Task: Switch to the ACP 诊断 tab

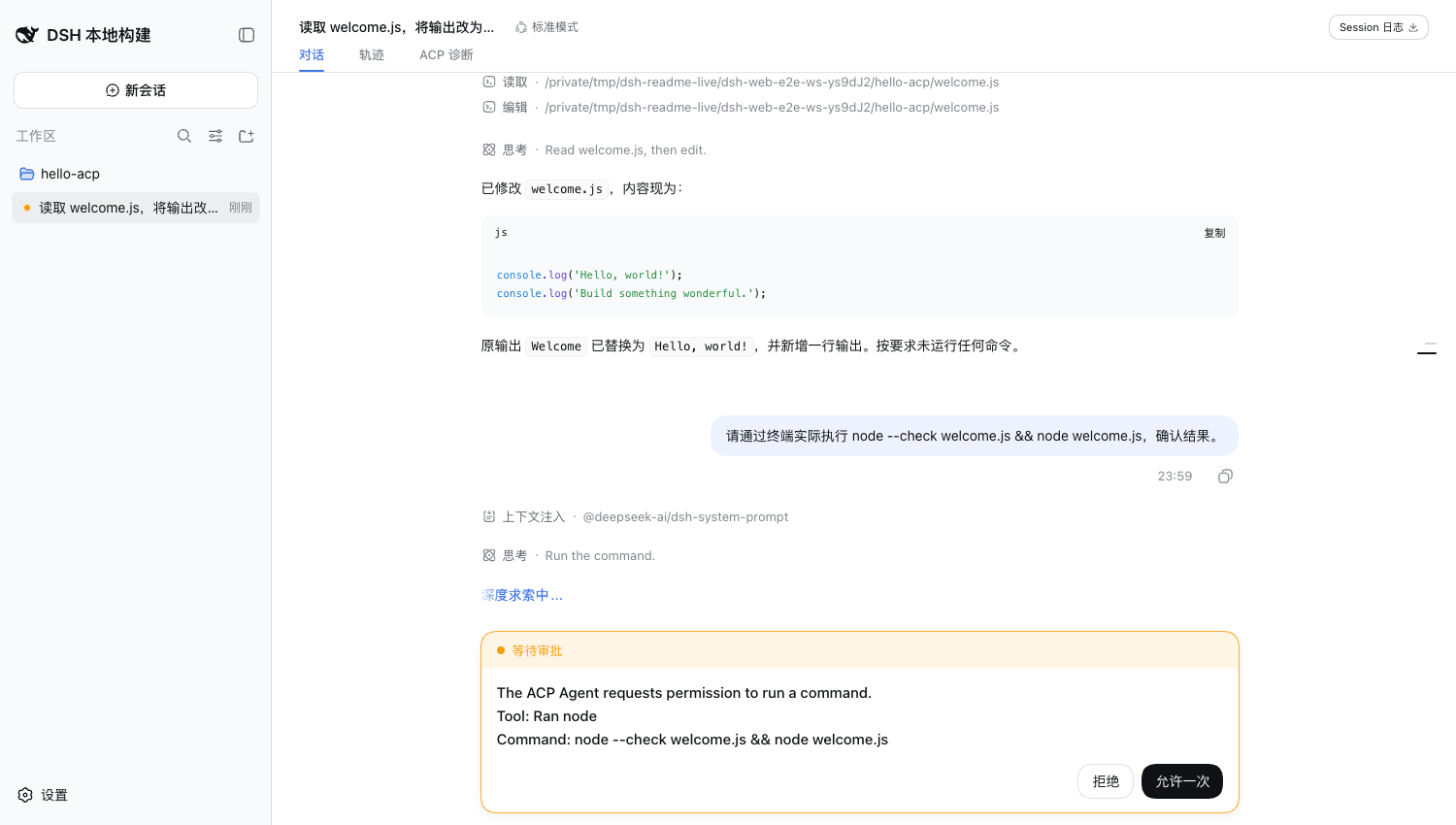Action: pyautogui.click(x=447, y=55)
